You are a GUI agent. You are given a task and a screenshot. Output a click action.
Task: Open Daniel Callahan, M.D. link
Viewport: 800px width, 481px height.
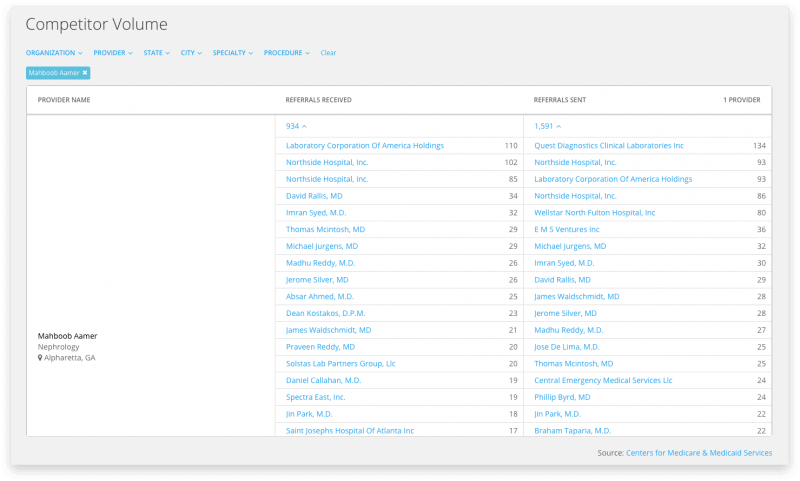click(323, 381)
